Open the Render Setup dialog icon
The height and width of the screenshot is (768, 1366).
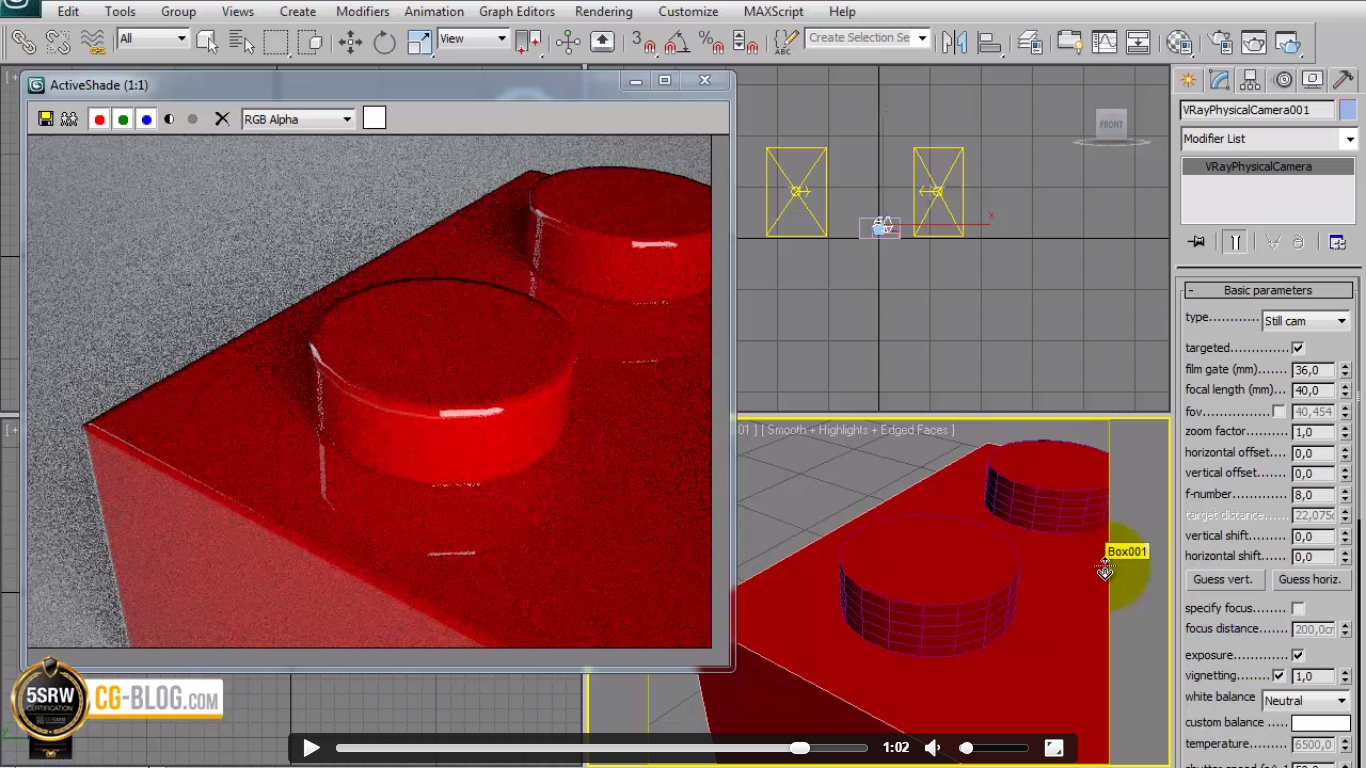1219,41
